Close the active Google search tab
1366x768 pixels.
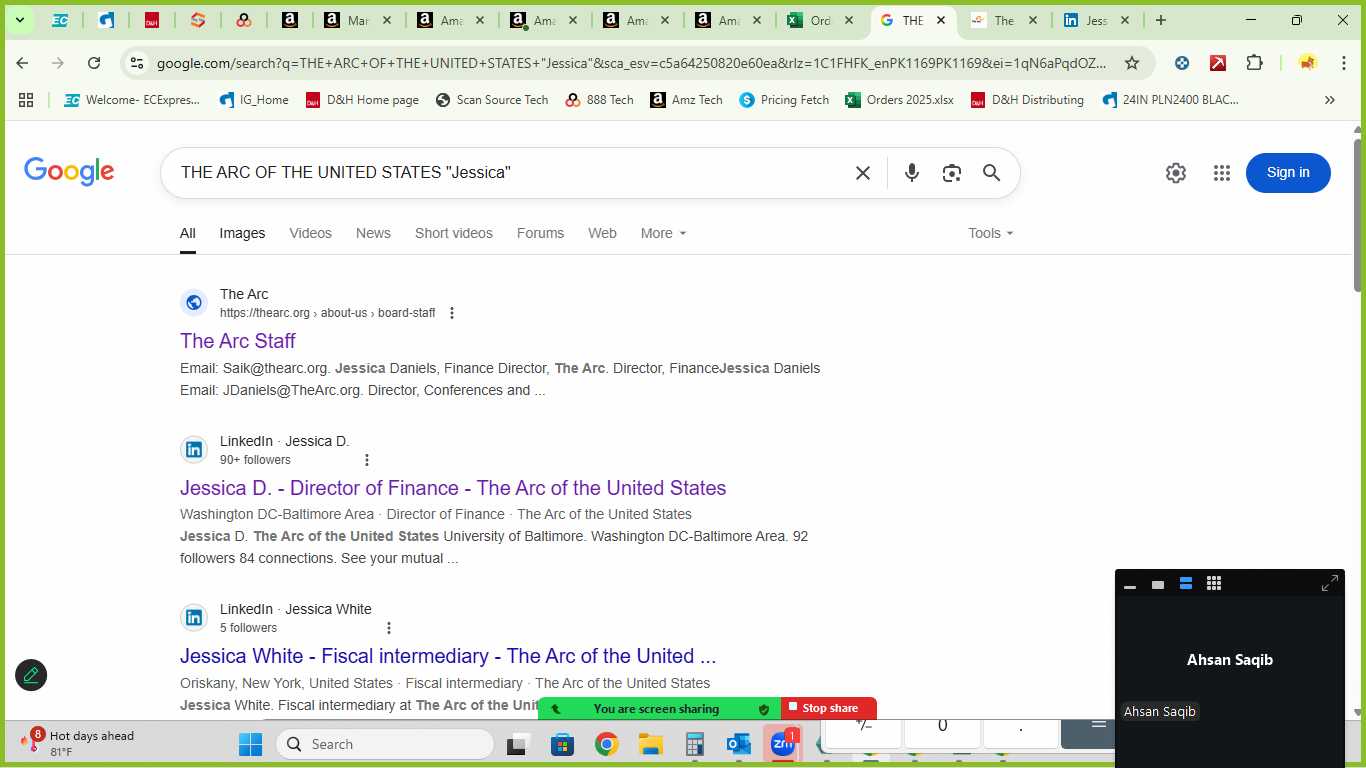coord(941,20)
